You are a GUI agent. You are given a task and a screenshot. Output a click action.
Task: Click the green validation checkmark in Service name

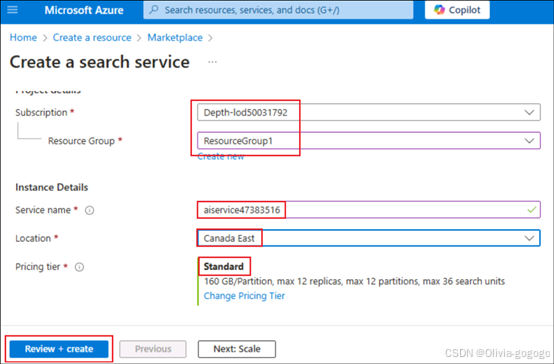(x=531, y=210)
